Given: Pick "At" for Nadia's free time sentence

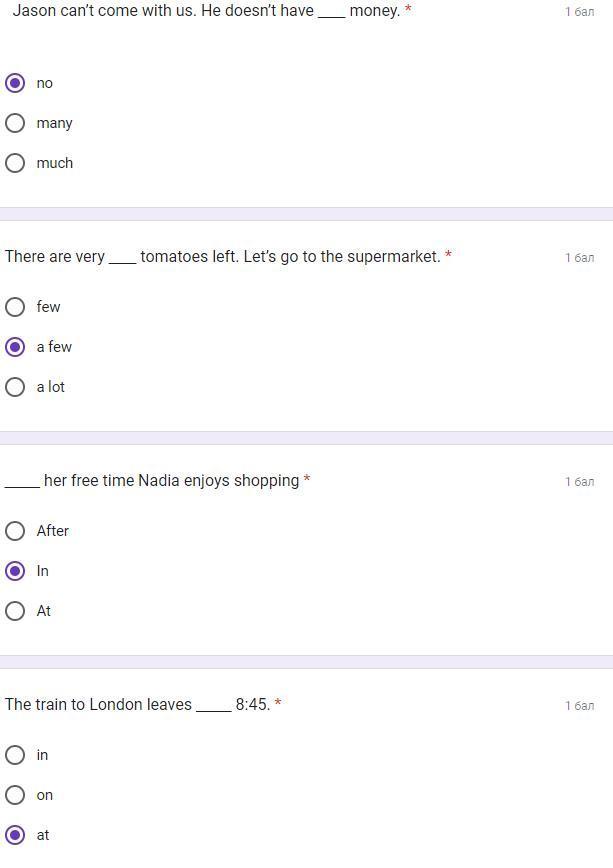Looking at the screenshot, I should click(15, 611).
